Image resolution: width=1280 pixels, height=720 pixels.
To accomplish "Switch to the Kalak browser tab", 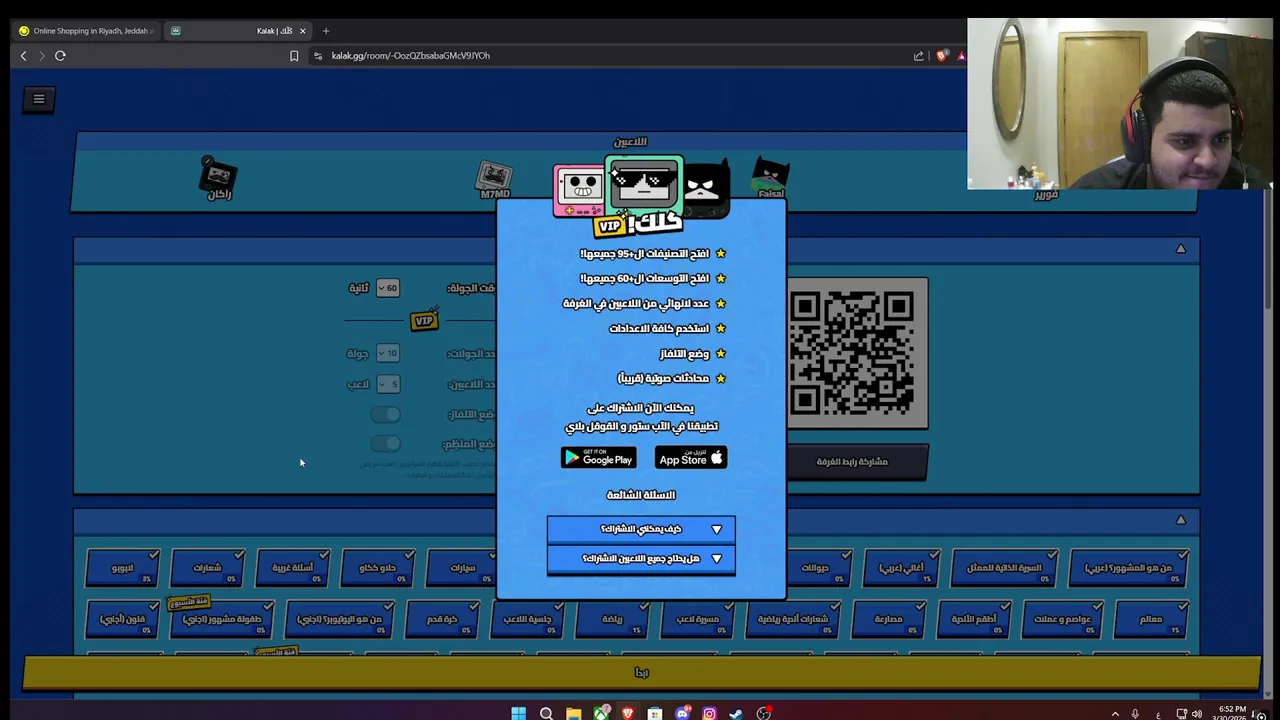I will point(238,31).
